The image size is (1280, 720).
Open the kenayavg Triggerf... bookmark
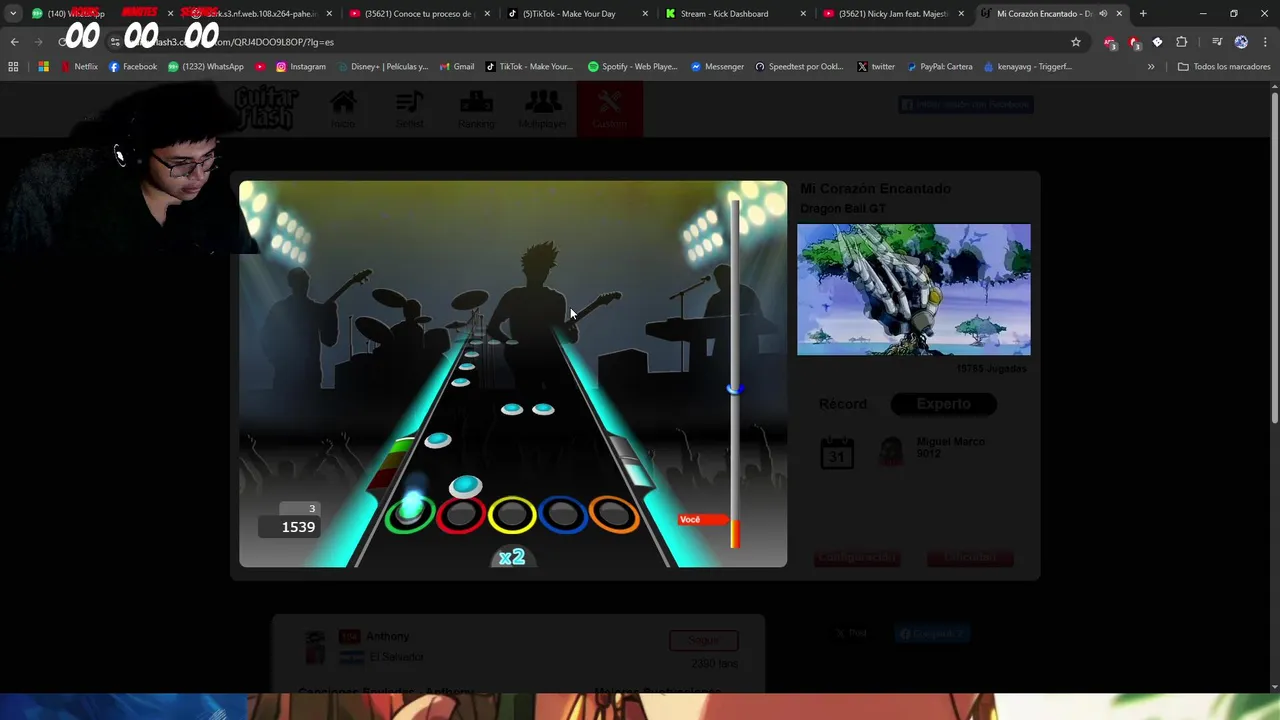(1028, 67)
